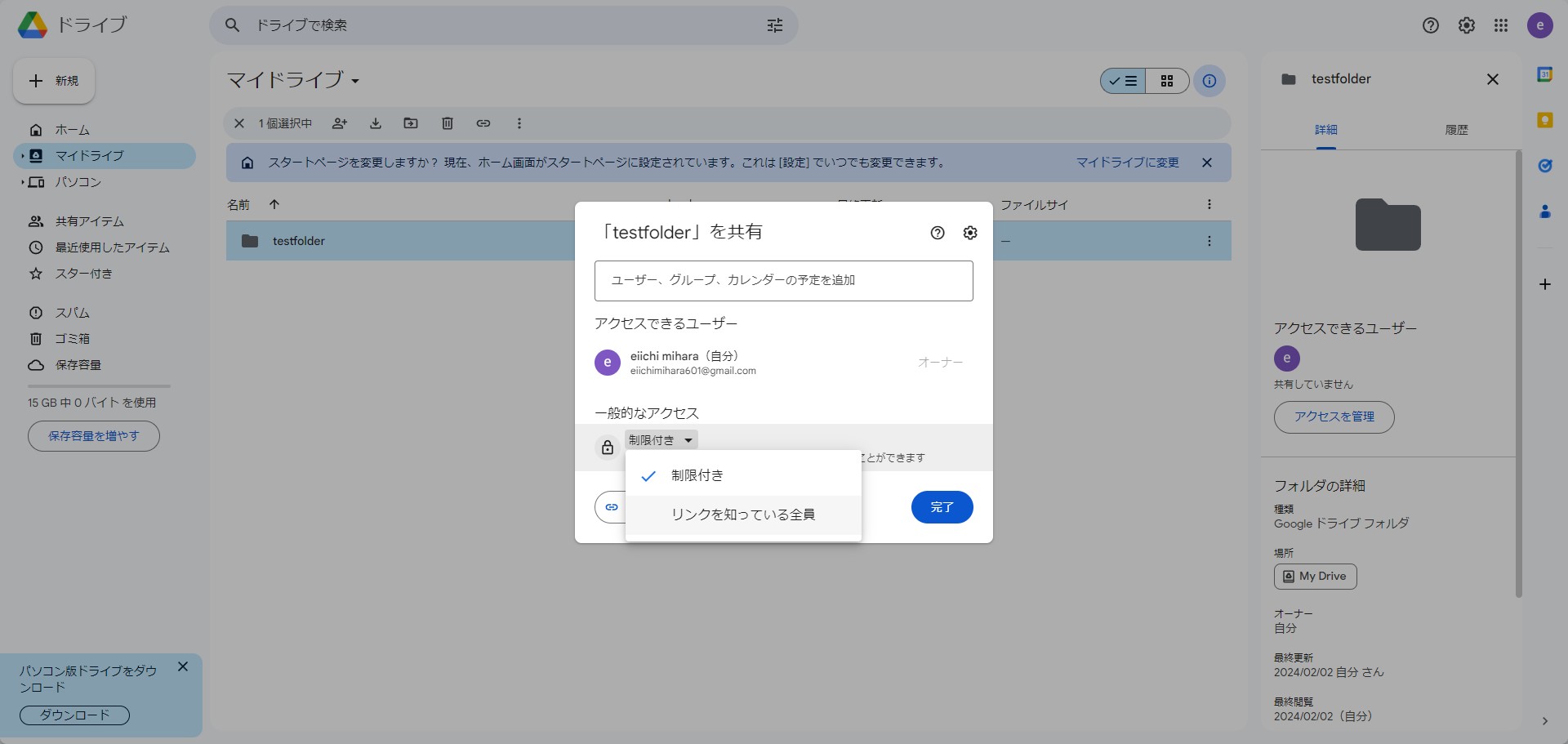Open Drive settings gear in header
1568x744 pixels.
coord(1467,25)
